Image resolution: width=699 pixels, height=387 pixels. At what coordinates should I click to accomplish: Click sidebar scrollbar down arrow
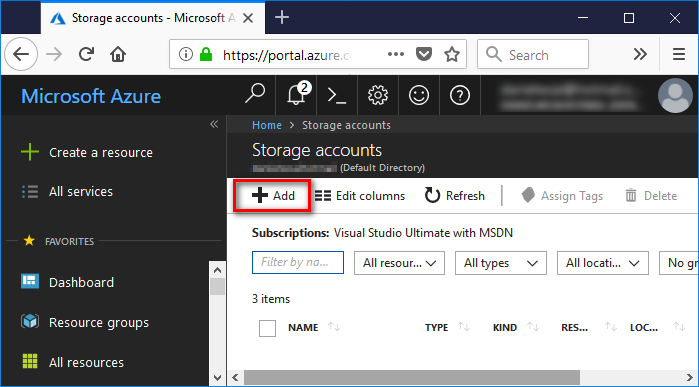(x=217, y=378)
